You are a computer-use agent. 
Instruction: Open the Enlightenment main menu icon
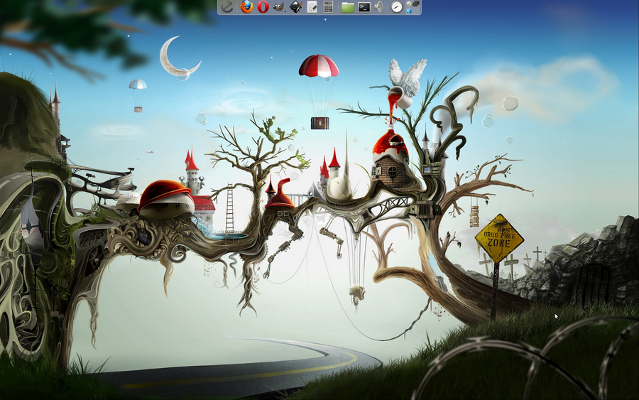(227, 7)
